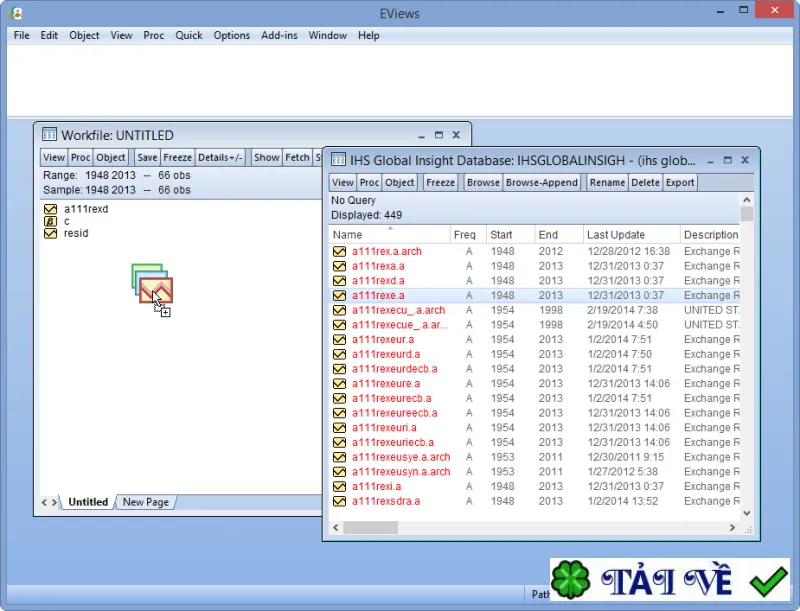Click Save button in Workfile toolbar

coord(147,158)
